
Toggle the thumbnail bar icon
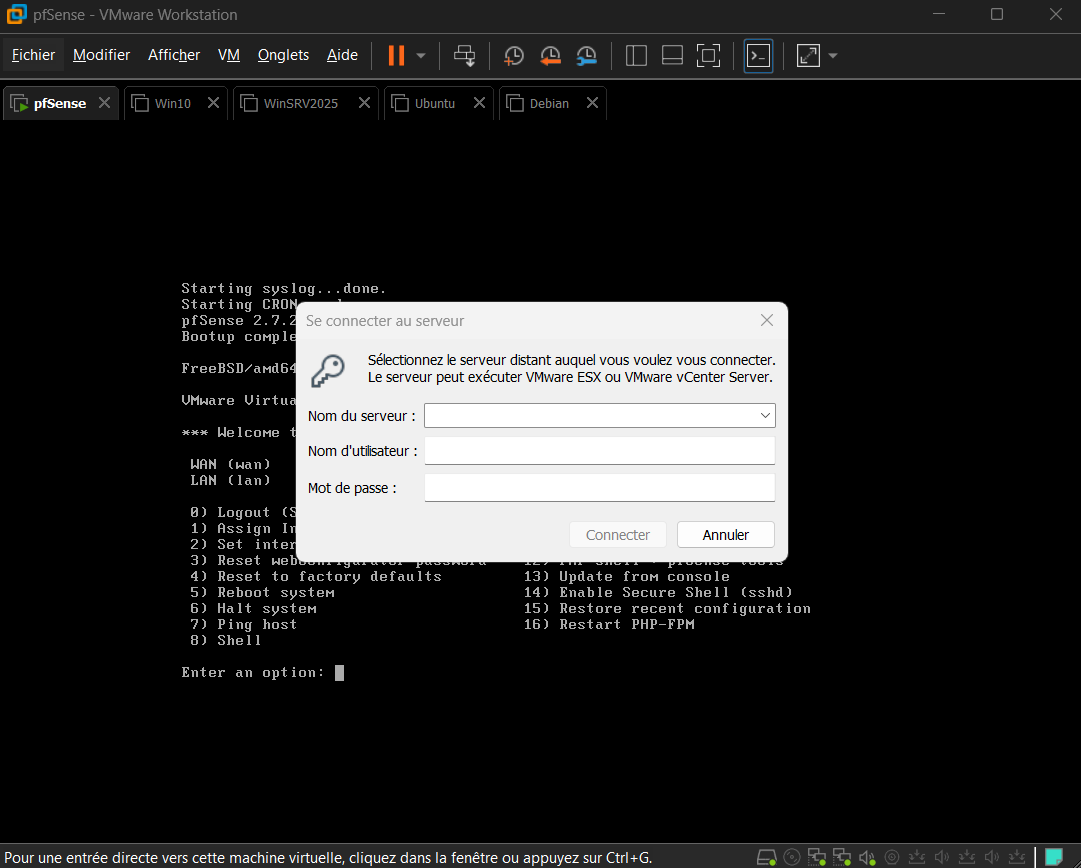[x=672, y=55]
